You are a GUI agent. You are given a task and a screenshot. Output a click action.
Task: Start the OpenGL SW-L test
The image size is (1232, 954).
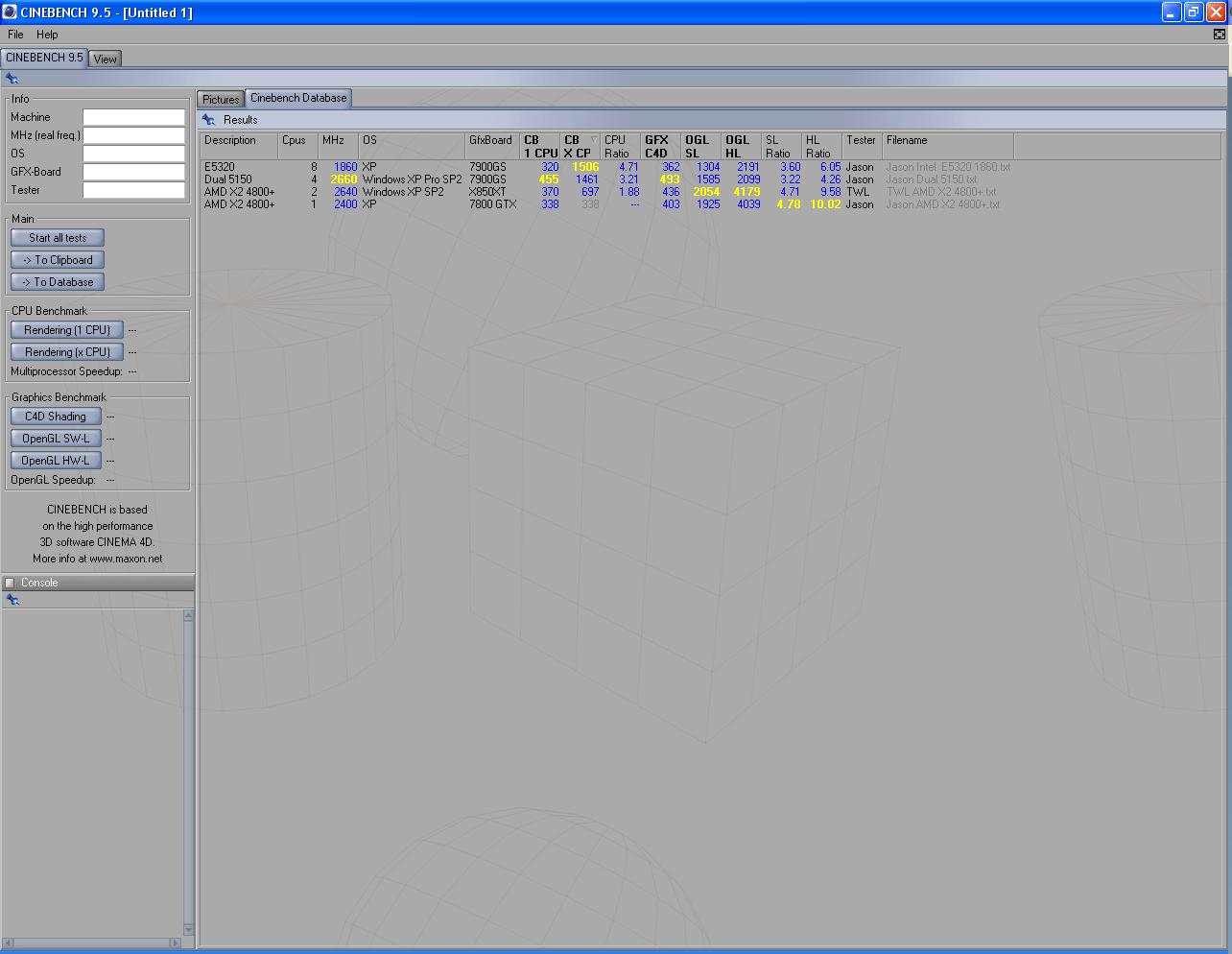(56, 439)
